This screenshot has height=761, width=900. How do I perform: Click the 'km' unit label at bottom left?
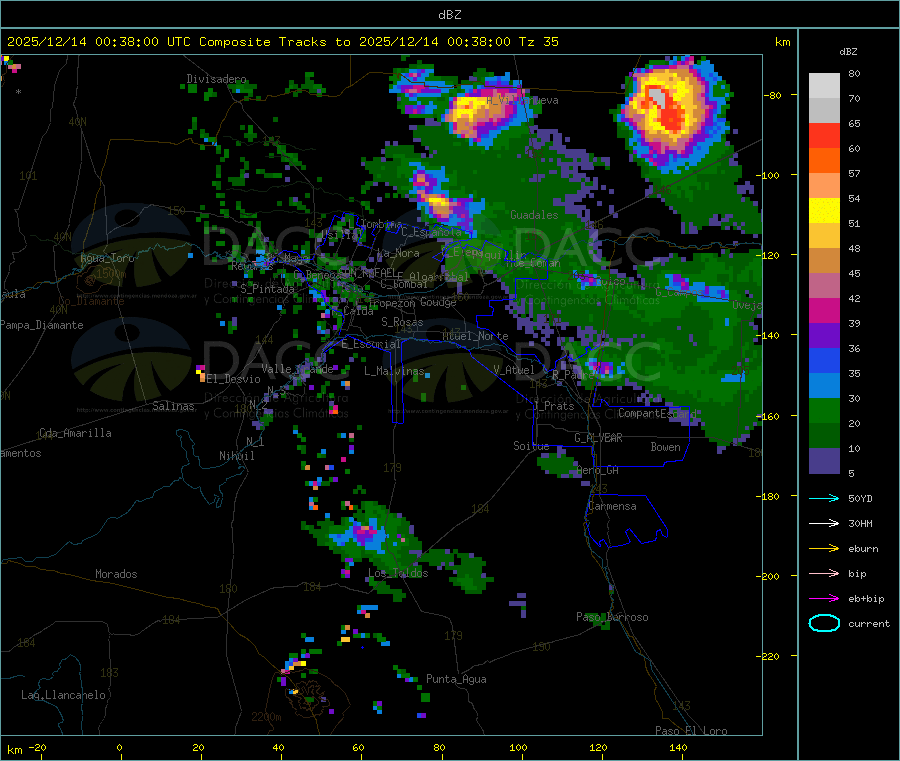pyautogui.click(x=14, y=750)
